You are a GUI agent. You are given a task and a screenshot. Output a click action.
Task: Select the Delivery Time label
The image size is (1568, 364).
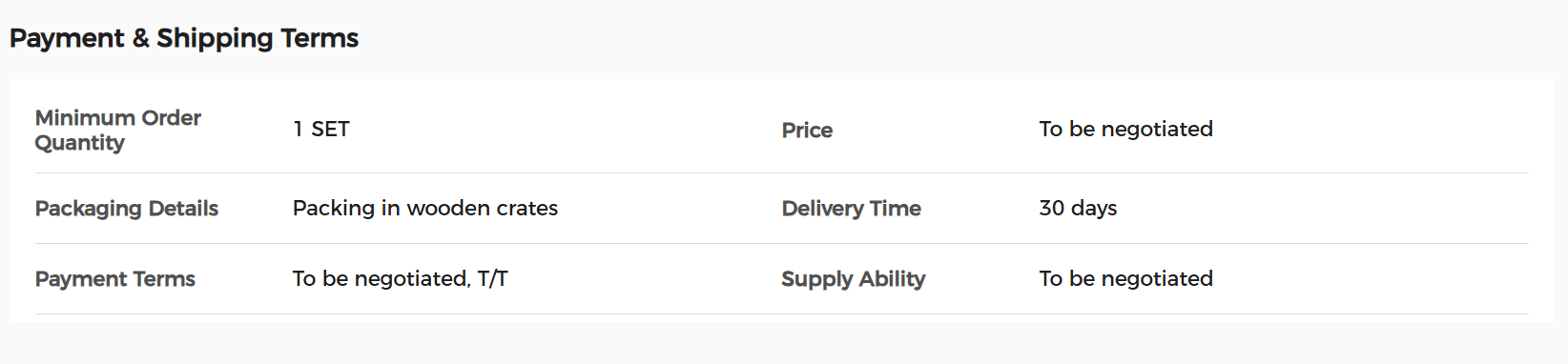coord(852,208)
